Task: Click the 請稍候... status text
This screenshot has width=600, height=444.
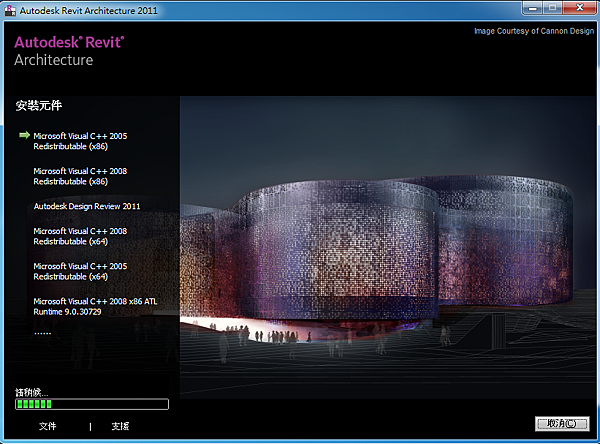Action: 31,392
